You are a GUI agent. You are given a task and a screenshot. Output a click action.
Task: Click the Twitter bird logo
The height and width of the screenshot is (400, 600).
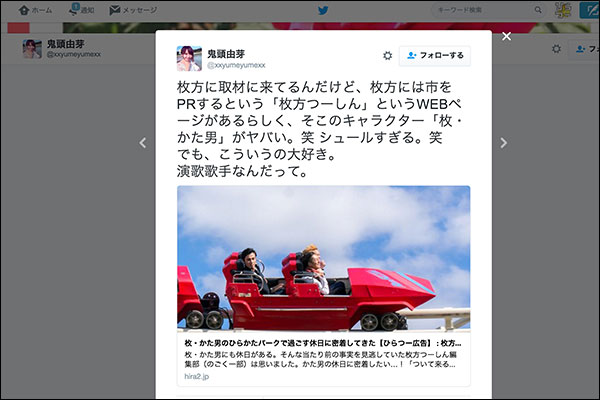pyautogui.click(x=323, y=10)
